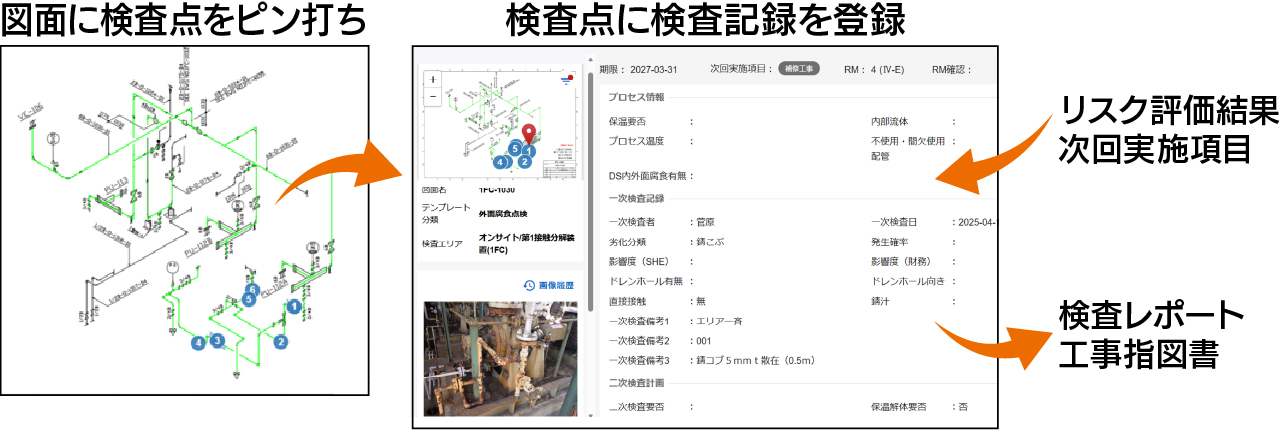1280x430 pixels.
Task: Click inspection point 3 on left drawing
Action: [x=216, y=342]
